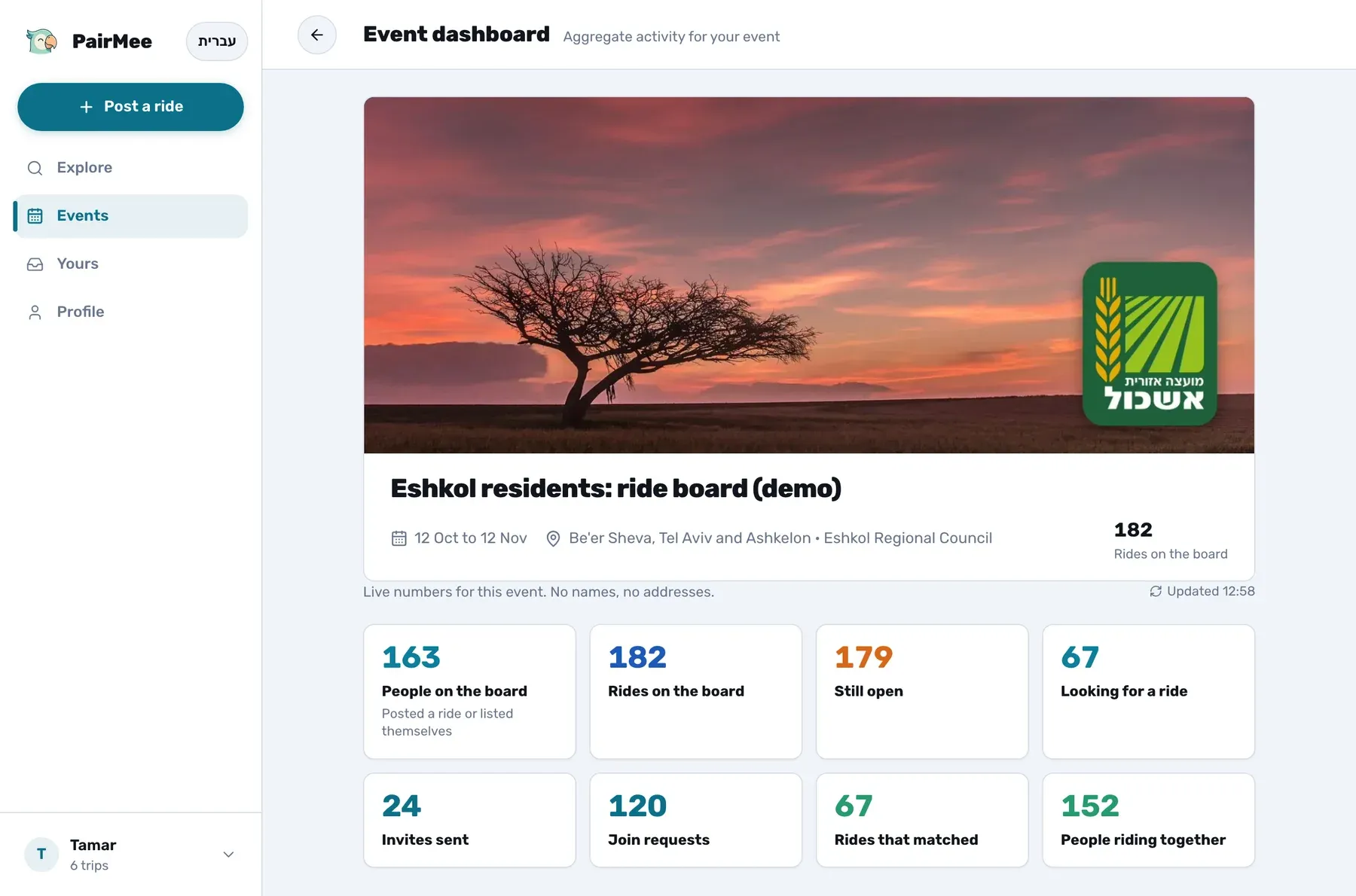Click the Event dashboard heading
The image size is (1356, 896).
point(457,35)
